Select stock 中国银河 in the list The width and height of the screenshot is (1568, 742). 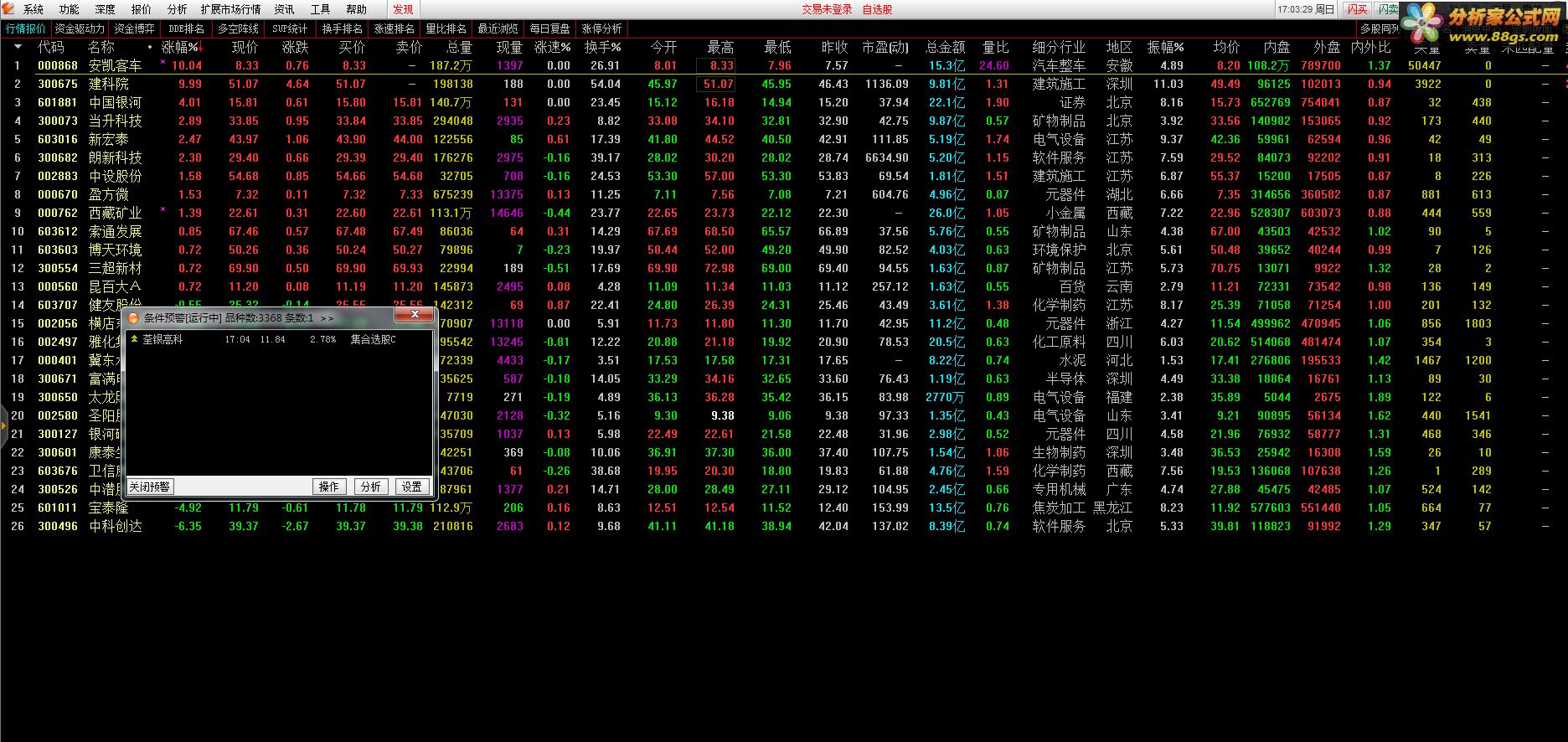[x=115, y=102]
